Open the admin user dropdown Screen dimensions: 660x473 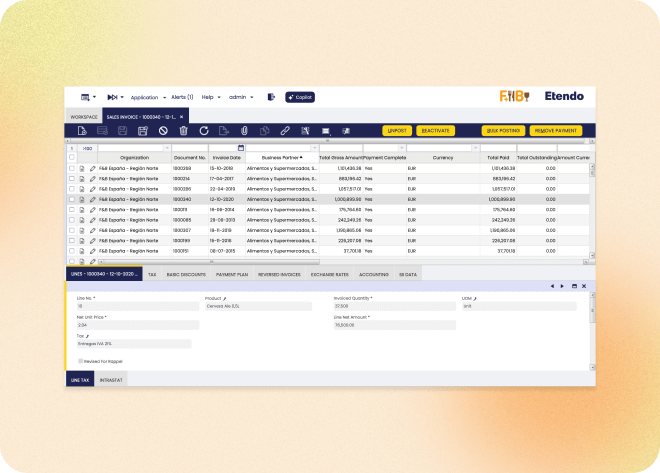[x=240, y=97]
